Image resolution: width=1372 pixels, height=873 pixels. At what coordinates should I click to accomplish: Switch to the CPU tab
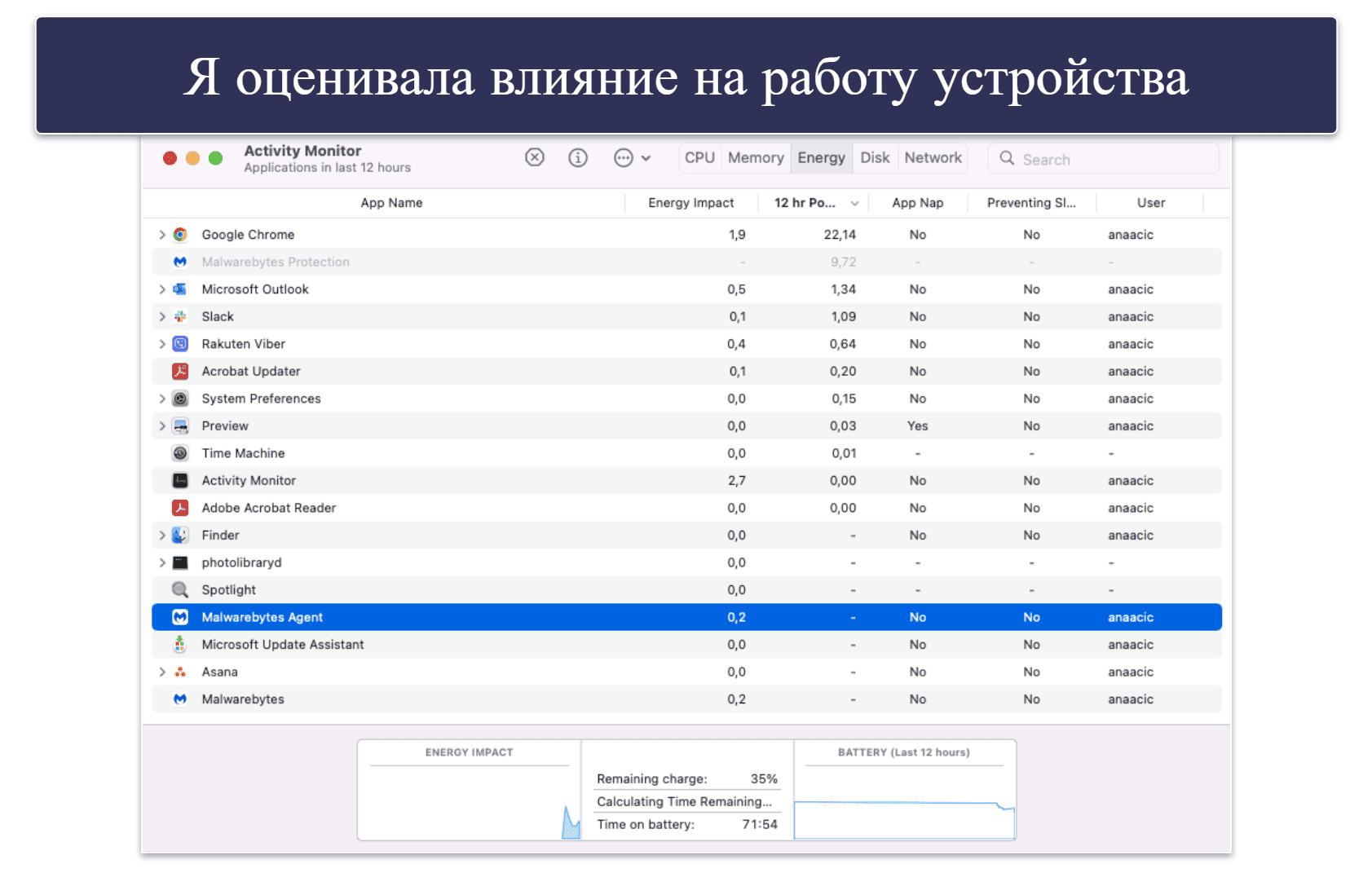coord(699,158)
